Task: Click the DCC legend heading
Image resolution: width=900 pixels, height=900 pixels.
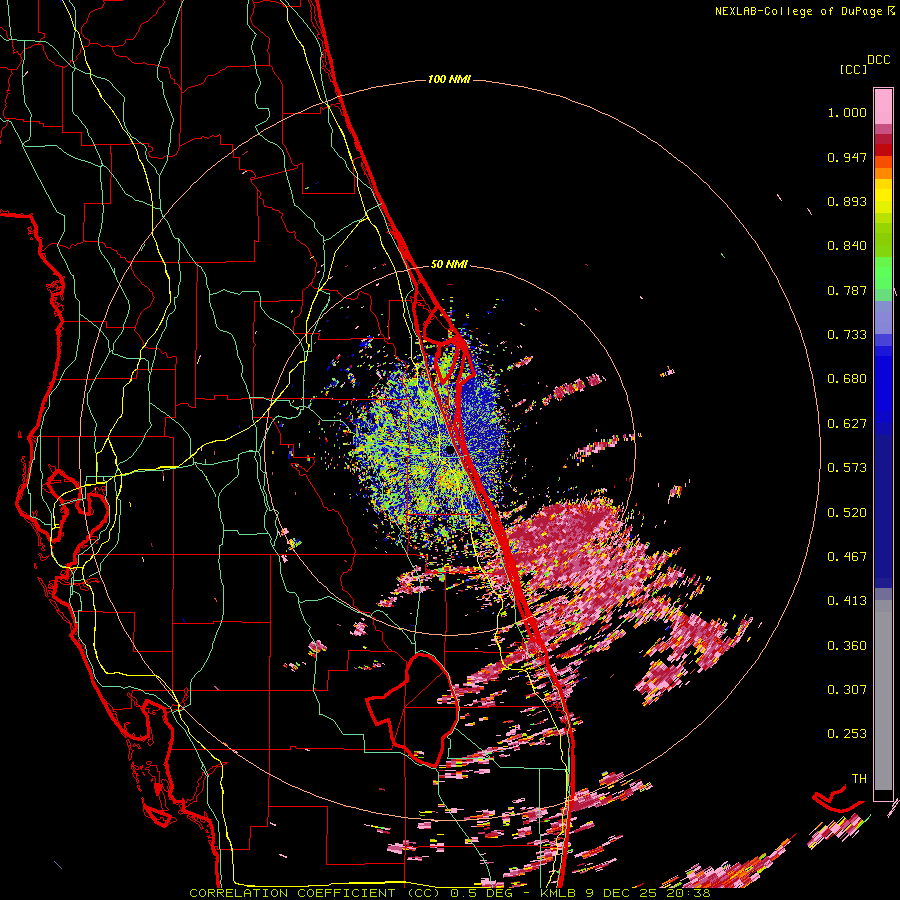Action: click(x=878, y=60)
